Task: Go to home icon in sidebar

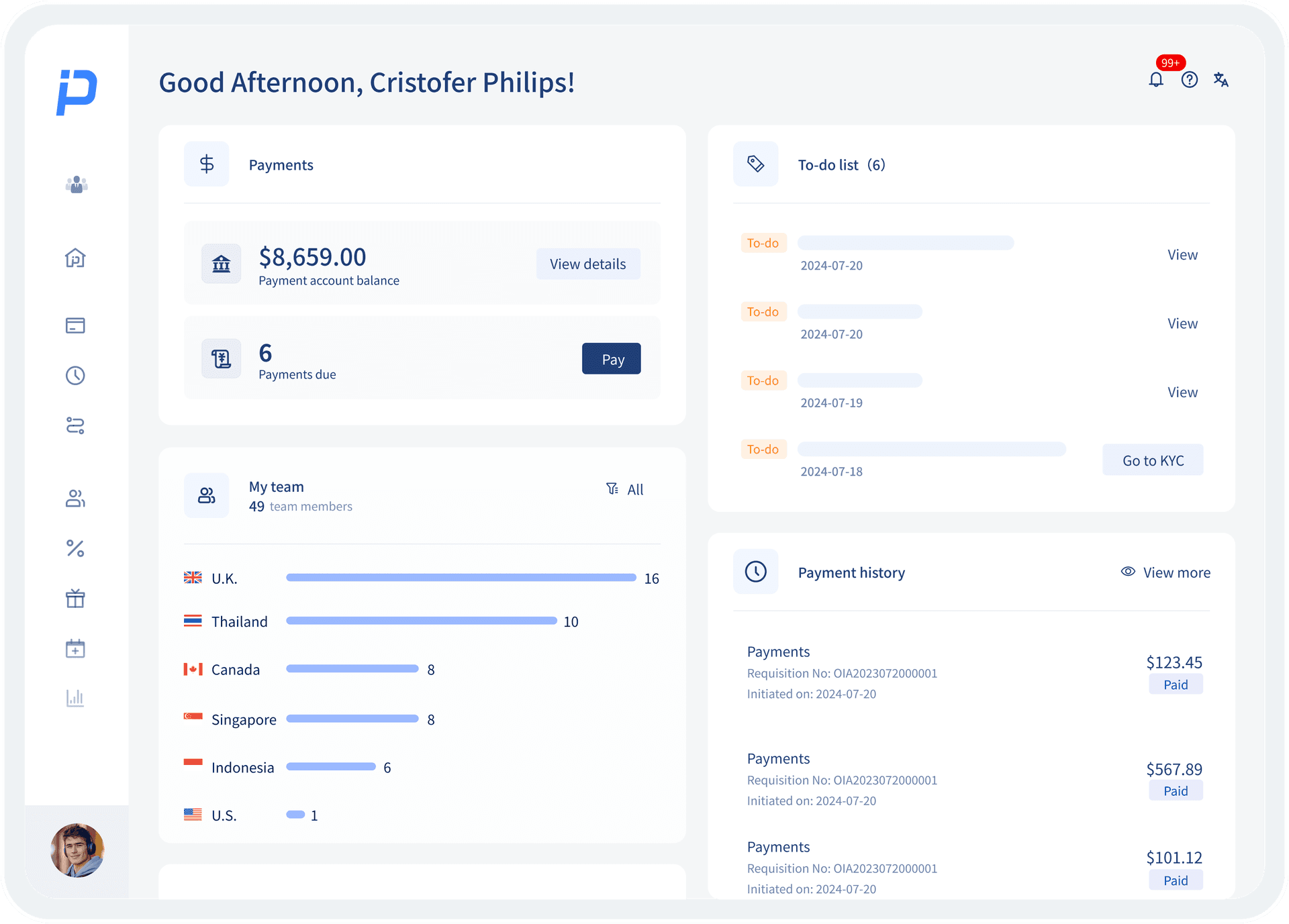Action: [75, 258]
